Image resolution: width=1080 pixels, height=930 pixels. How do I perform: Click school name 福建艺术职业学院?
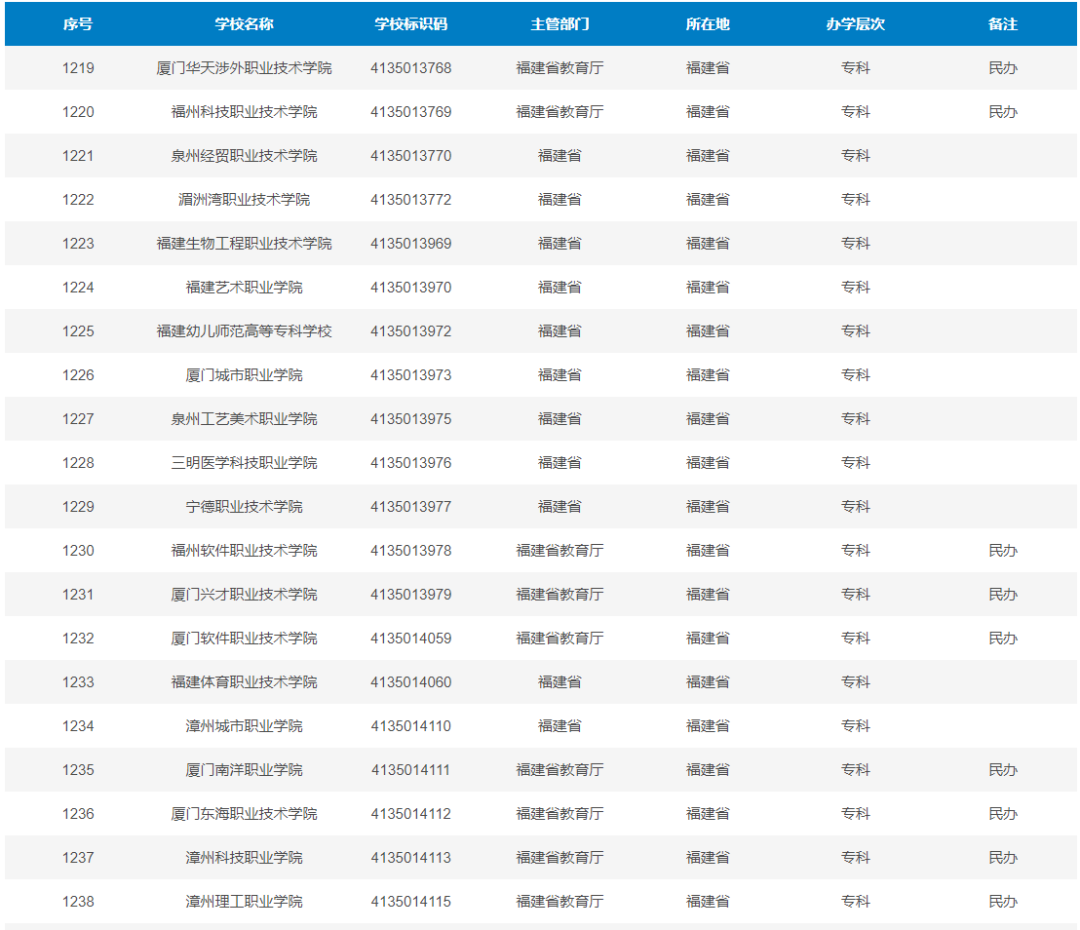[244, 287]
